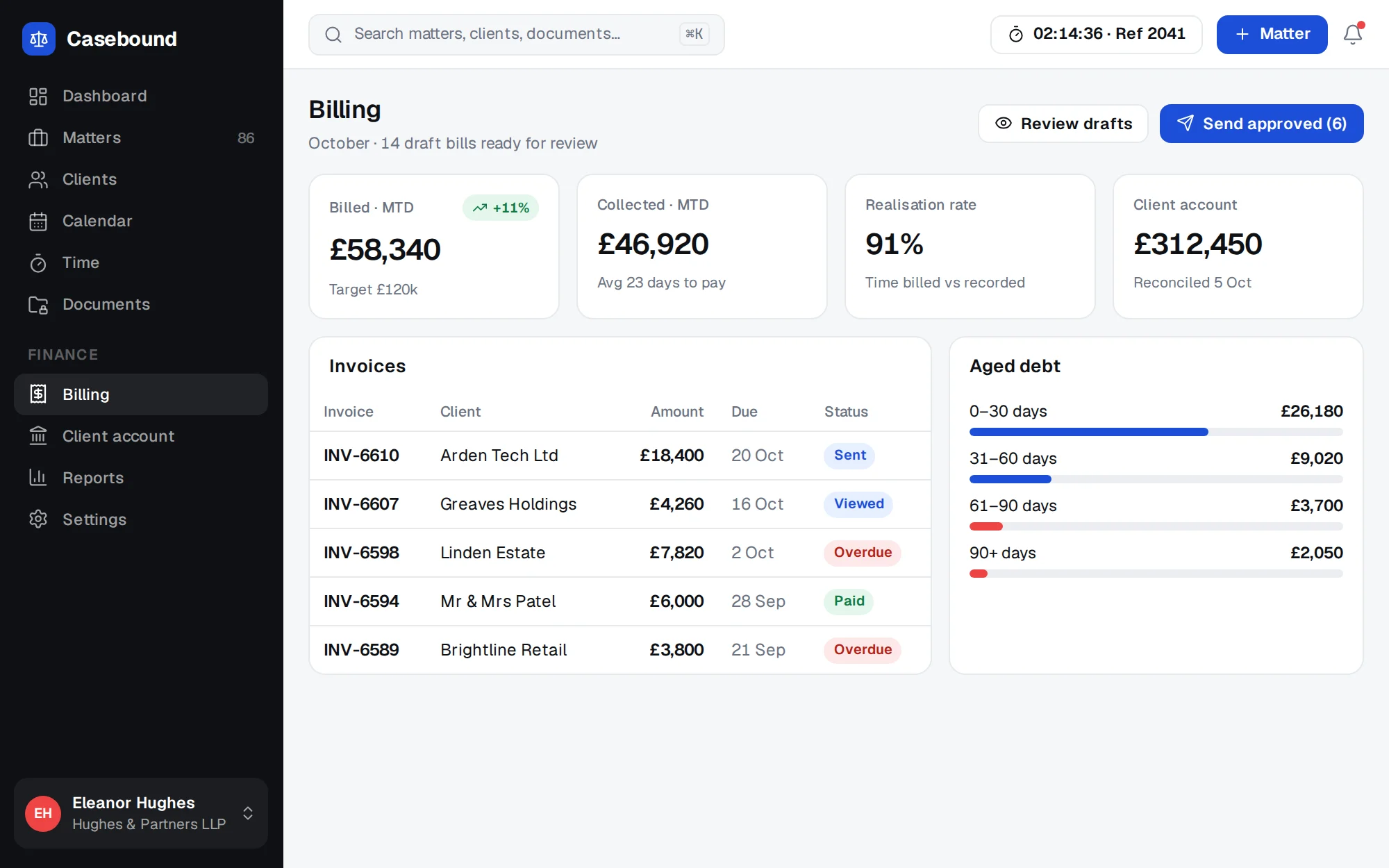
Task: Focus the search matters, clients, documents field
Action: point(517,35)
